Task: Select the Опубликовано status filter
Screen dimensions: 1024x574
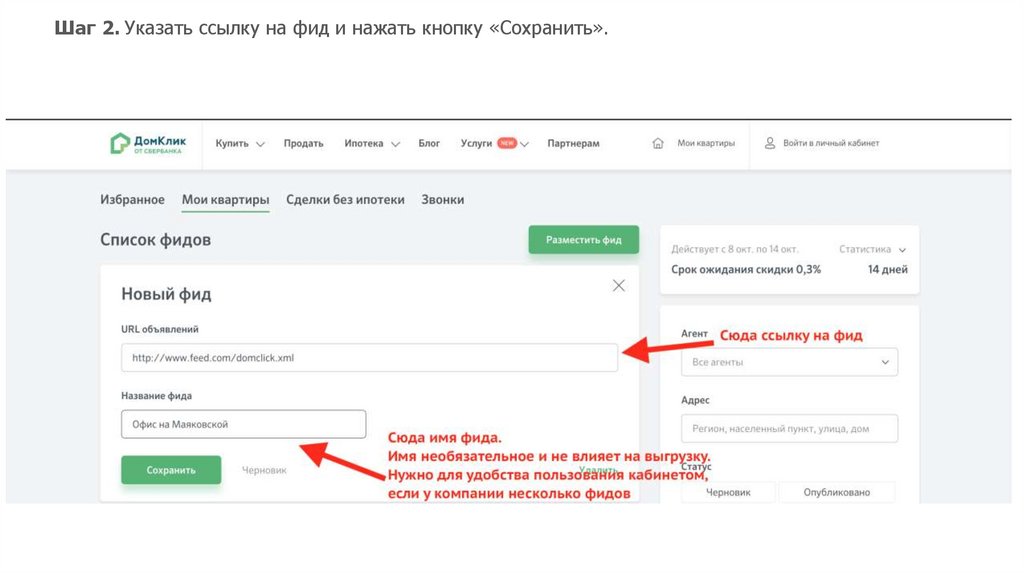Action: [836, 492]
